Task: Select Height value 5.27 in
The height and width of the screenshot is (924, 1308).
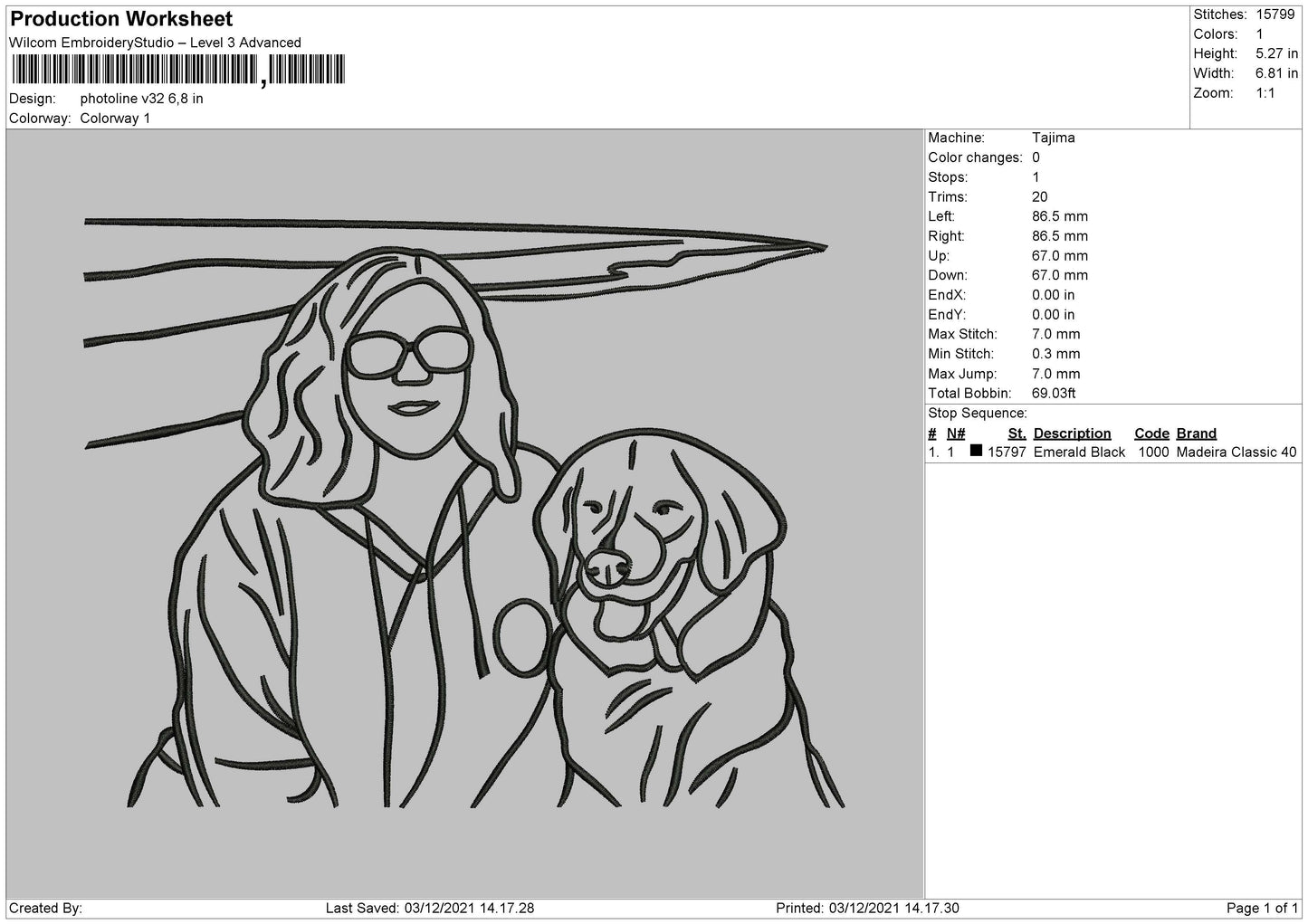Action: click(1276, 54)
